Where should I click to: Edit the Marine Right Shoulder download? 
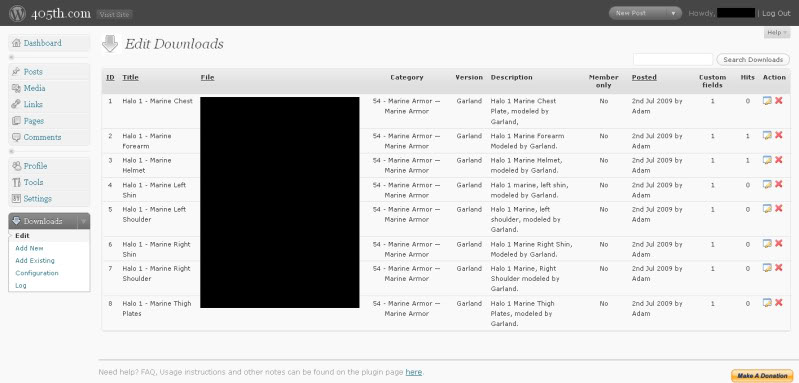click(767, 268)
